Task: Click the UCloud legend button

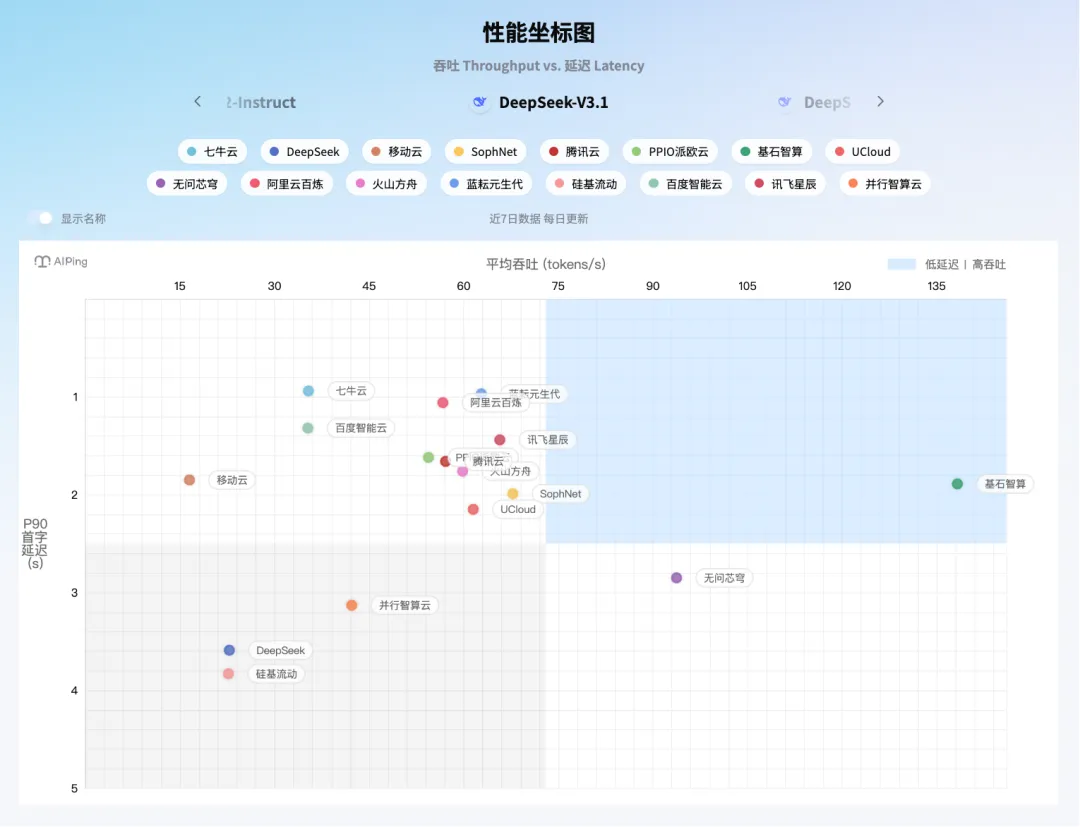Action: (862, 152)
